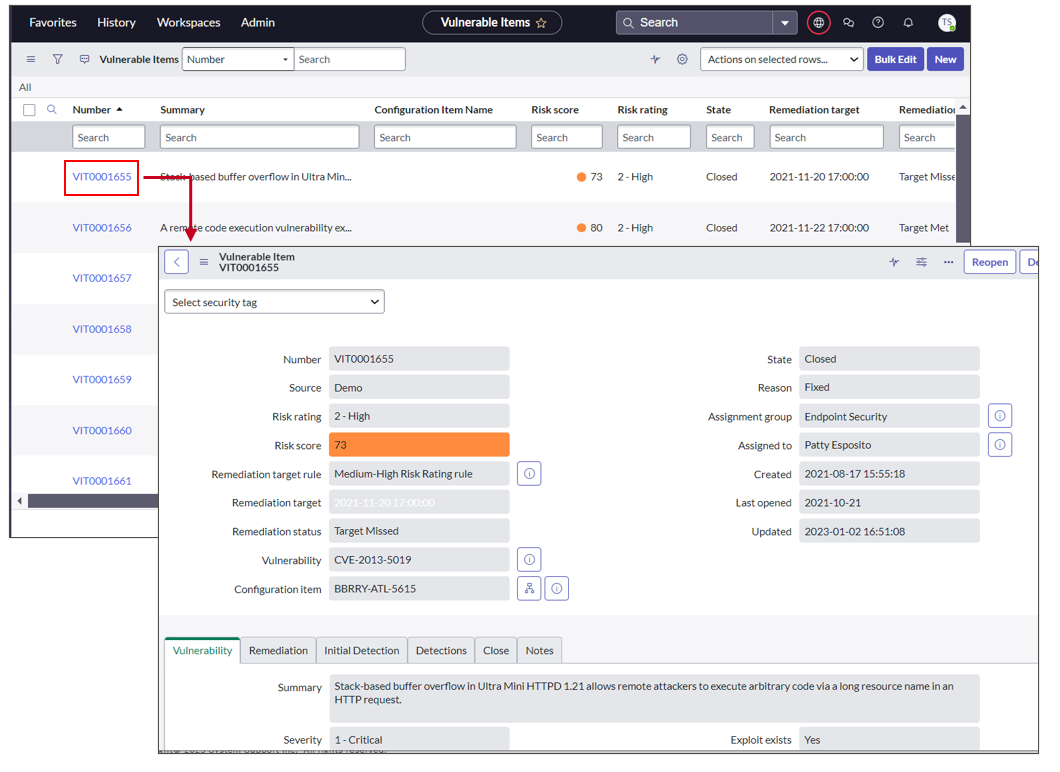
Task: Switch to the Remediation tab
Action: [x=278, y=650]
